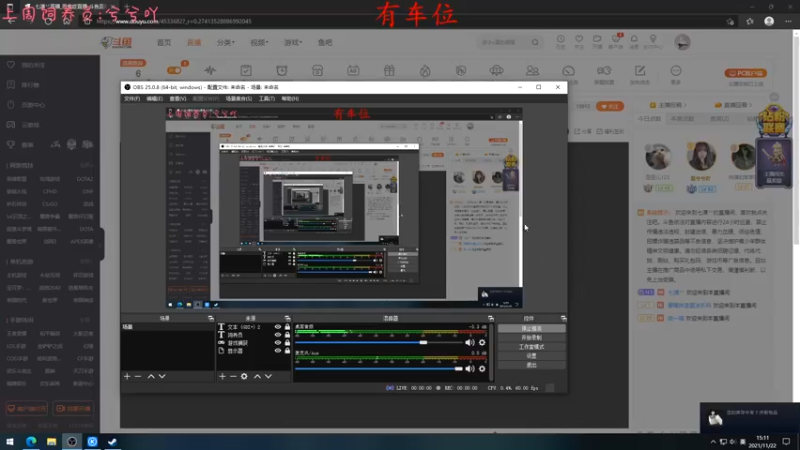Image resolution: width=800 pixels, height=450 pixels.
Task: Enable 工作室模式 in OBS controls
Action: [531, 347]
